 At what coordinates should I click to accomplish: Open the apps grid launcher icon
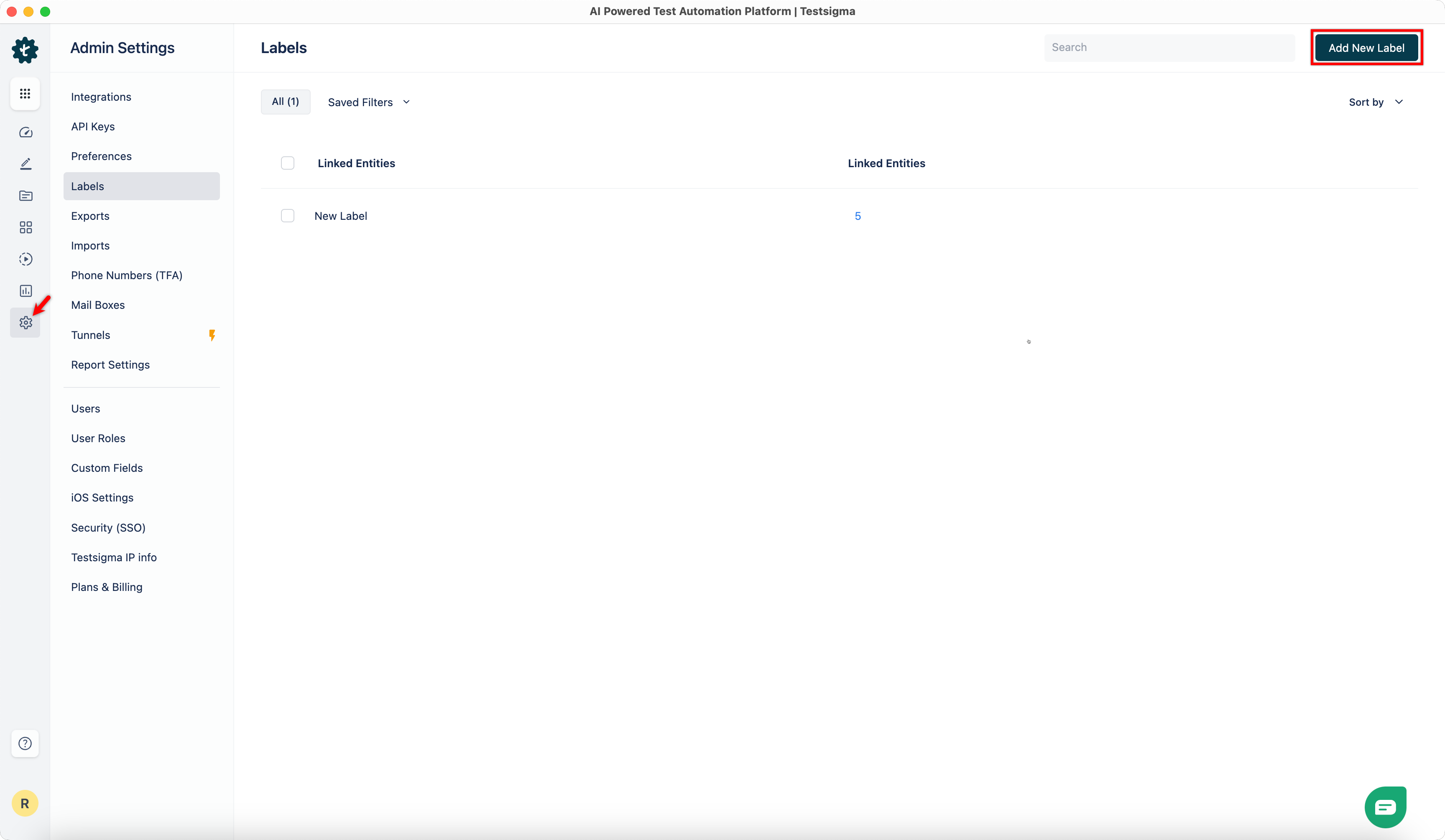tap(25, 93)
